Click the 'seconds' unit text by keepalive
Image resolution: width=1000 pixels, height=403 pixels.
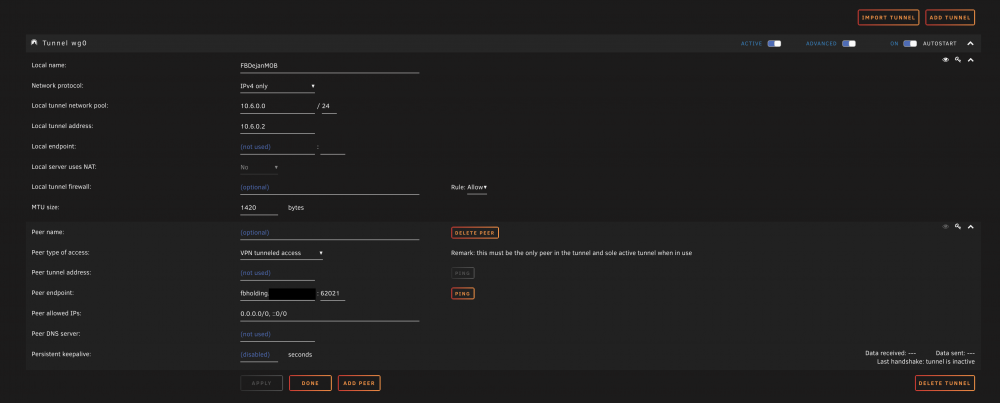click(300, 355)
